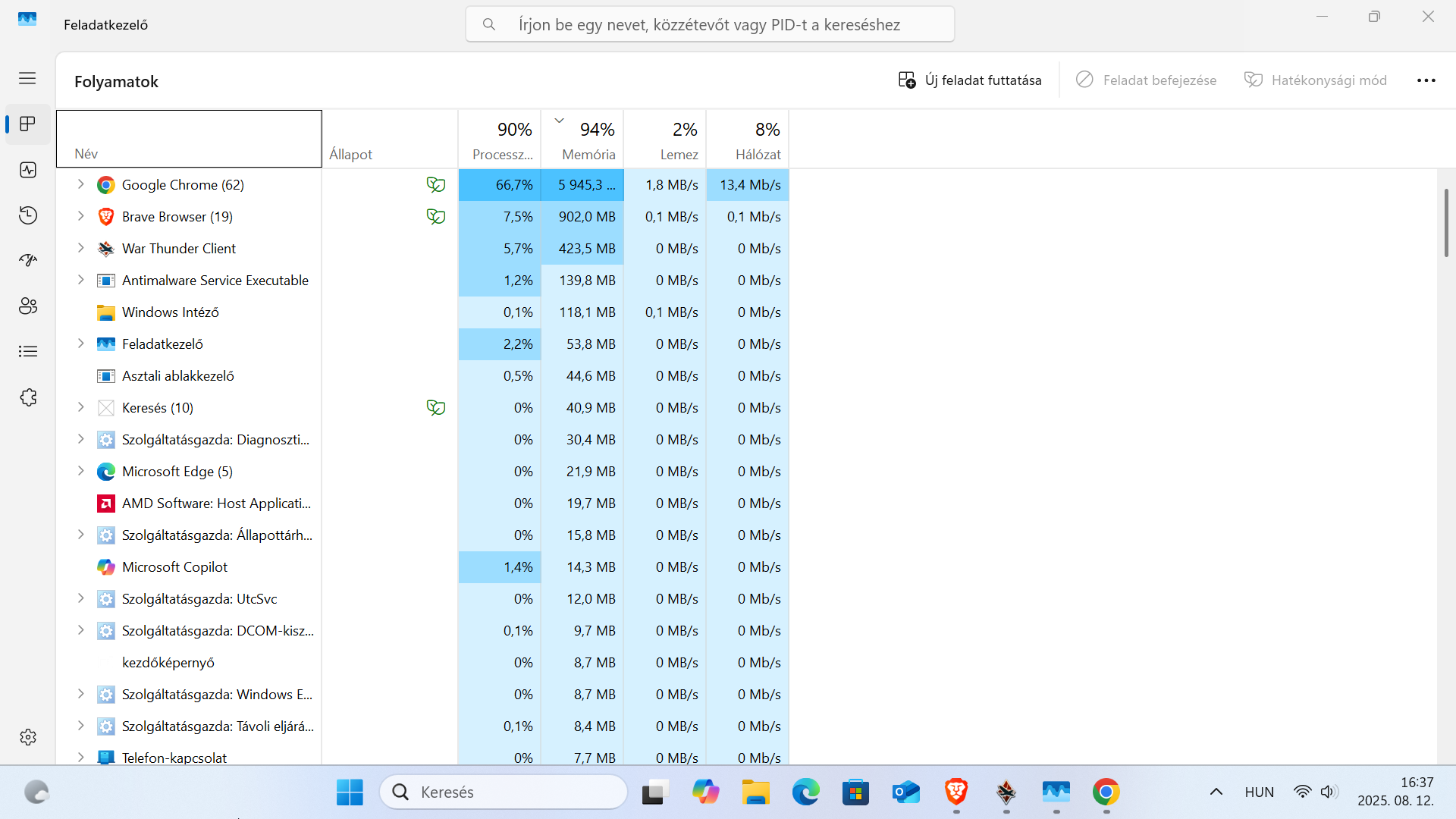Click Feladat befejezése button
Viewport: 1456px width, 819px height.
coord(1146,80)
